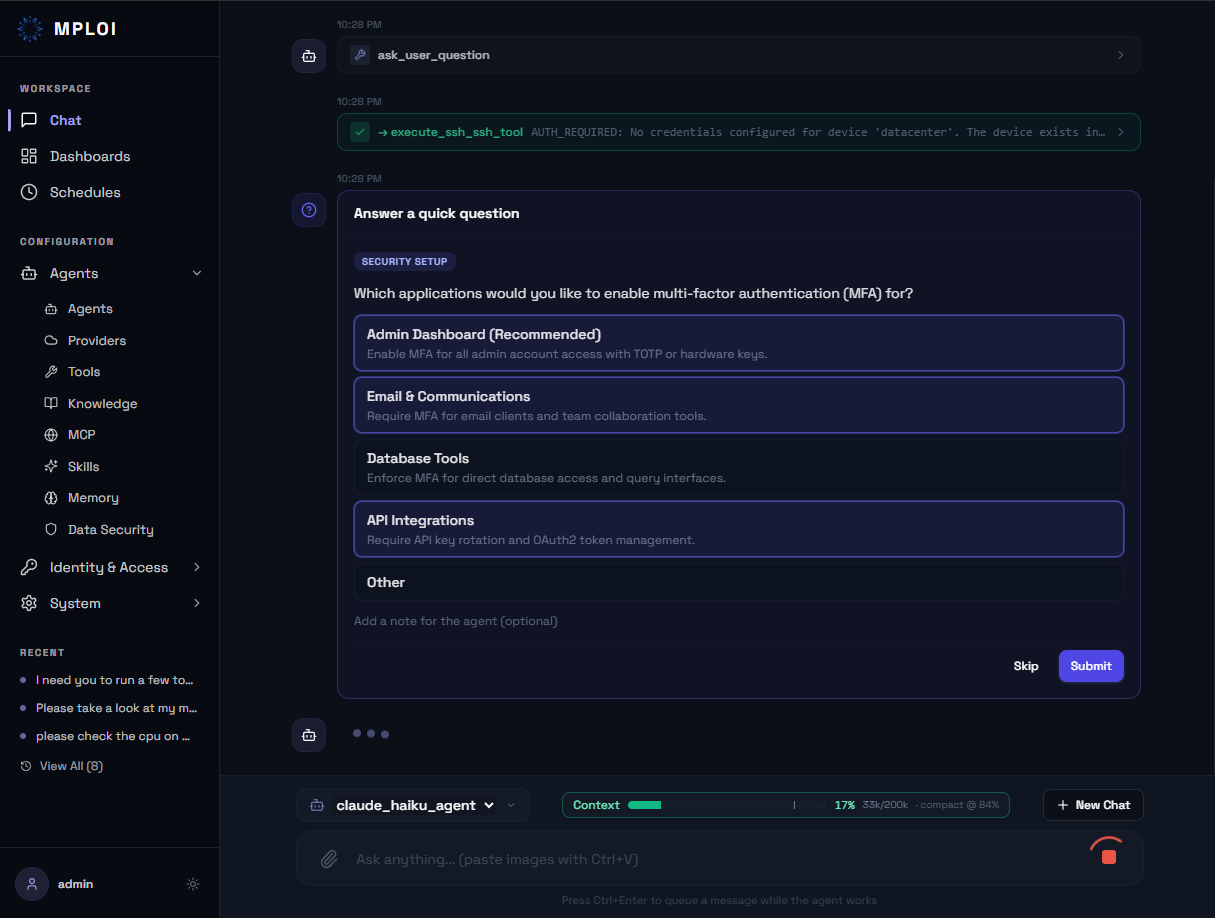Click the Context usage progress bar

point(726,805)
